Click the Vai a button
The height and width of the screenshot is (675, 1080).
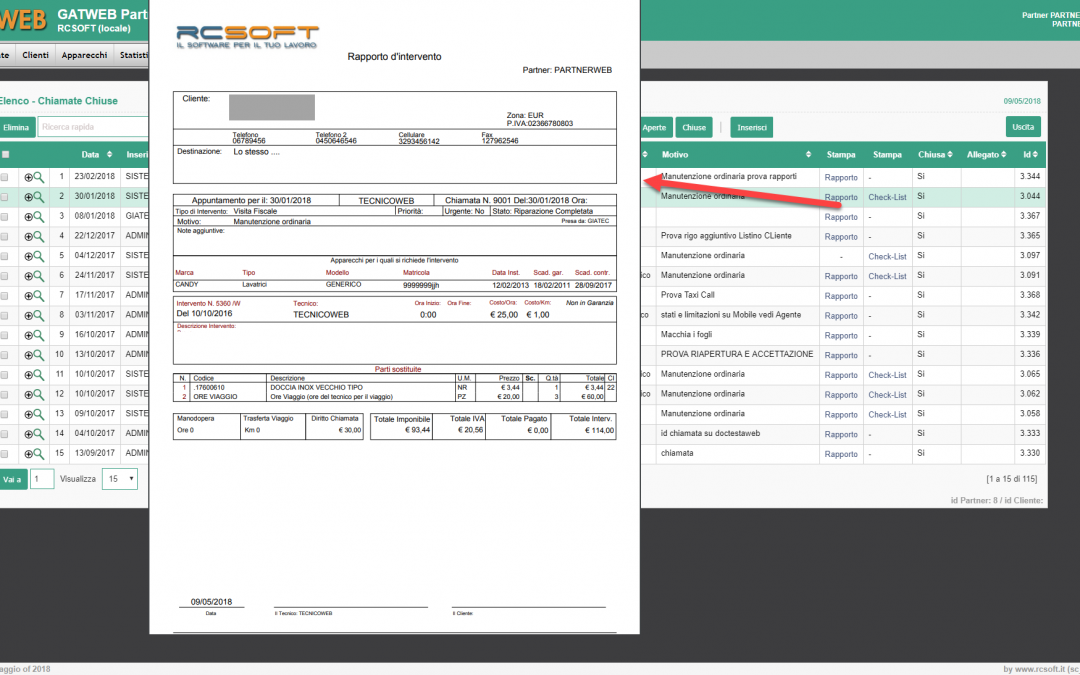(12, 479)
